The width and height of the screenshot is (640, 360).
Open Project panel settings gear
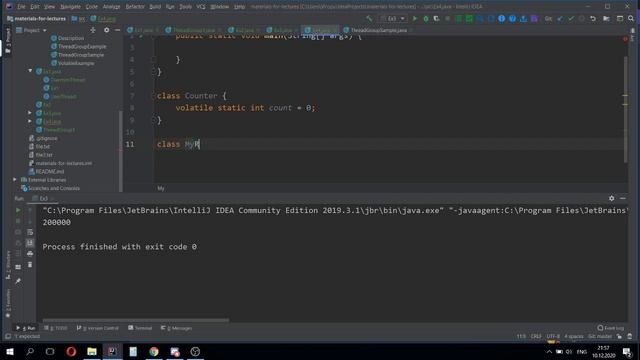pos(107,30)
